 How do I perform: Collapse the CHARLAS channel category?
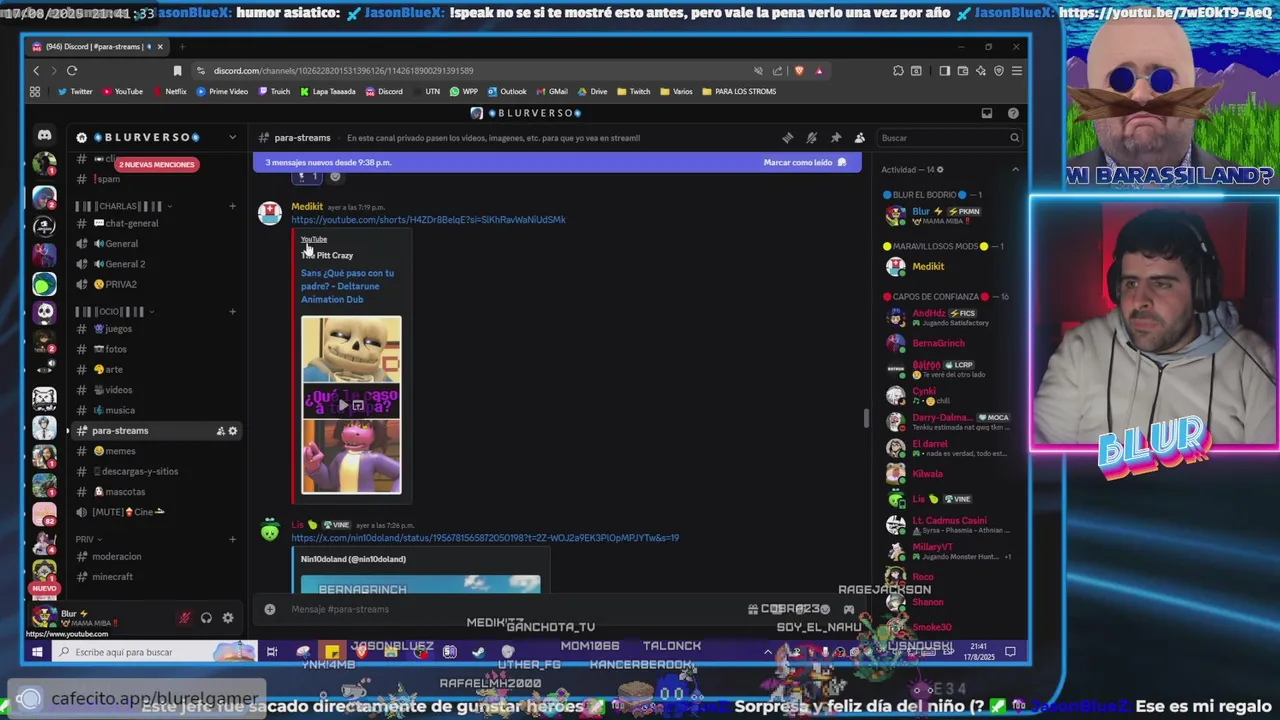point(123,206)
